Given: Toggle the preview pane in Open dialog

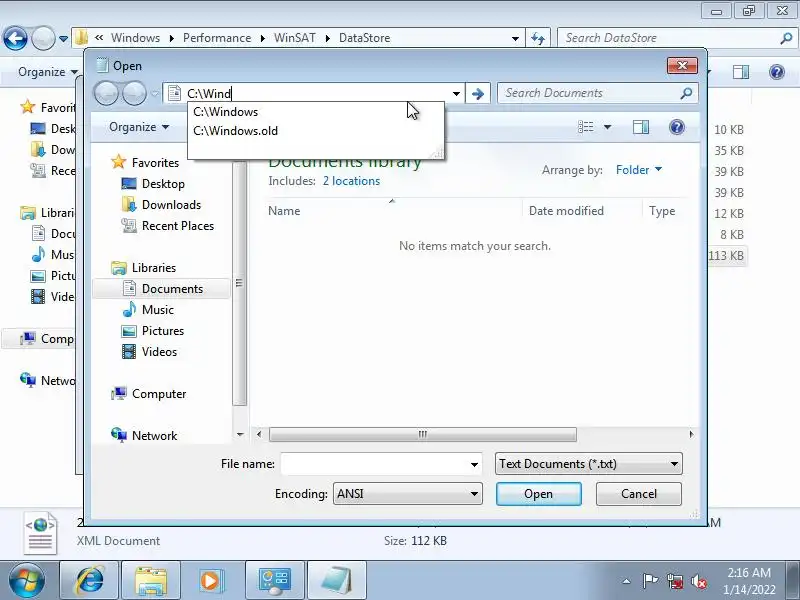Looking at the screenshot, I should click(x=641, y=127).
